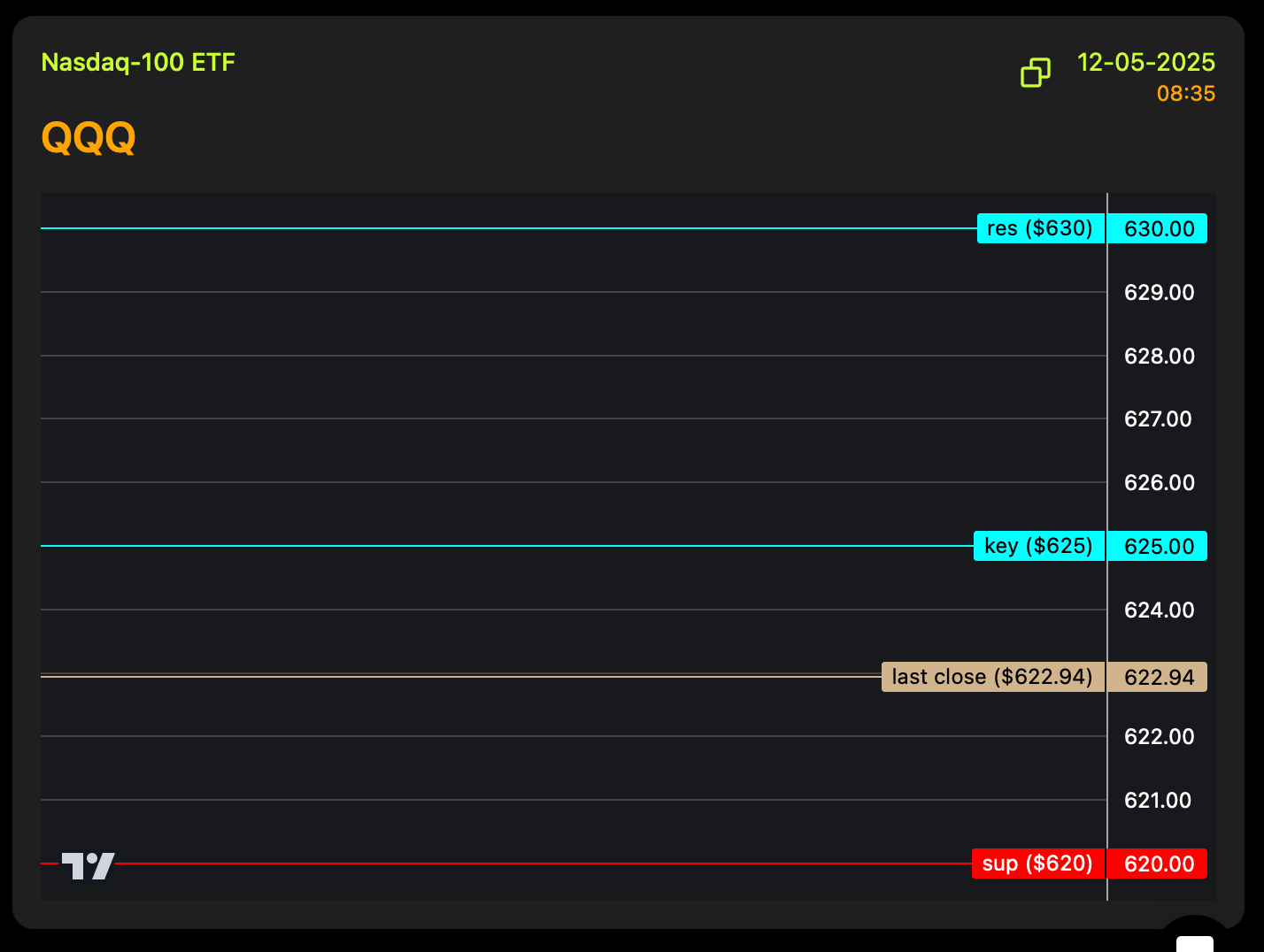Click the copy/duplicate icon beside the date
The width and height of the screenshot is (1264, 952).
1035,73
